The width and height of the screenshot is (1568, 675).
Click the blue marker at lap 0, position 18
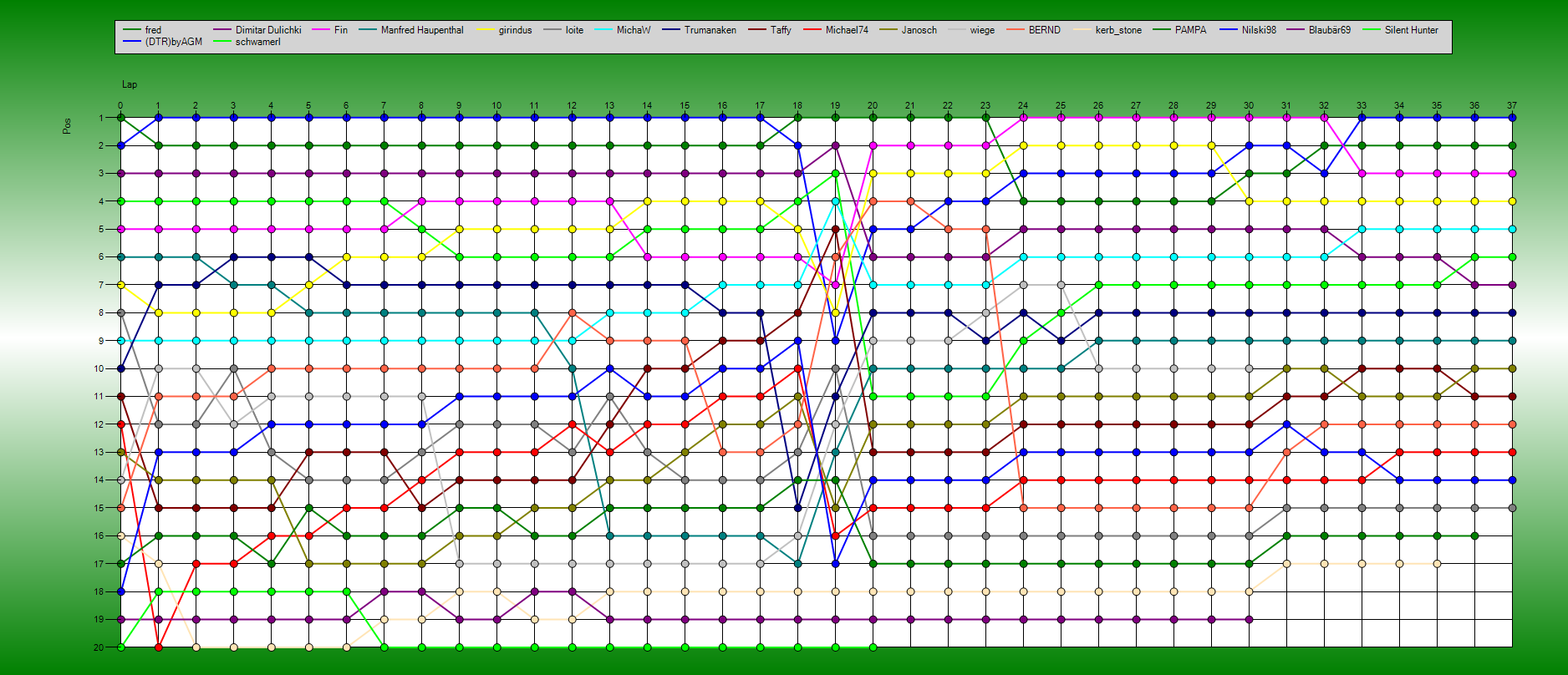[120, 591]
